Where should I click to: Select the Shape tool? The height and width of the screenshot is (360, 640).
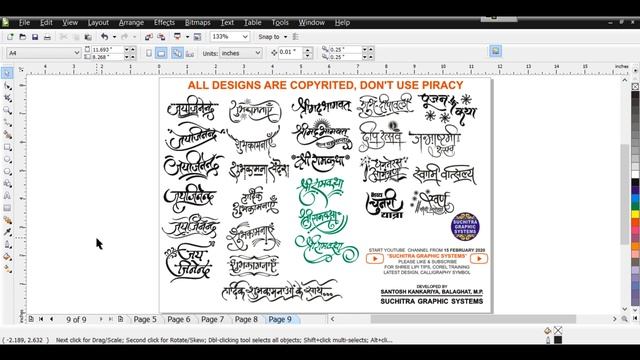click(x=7, y=86)
